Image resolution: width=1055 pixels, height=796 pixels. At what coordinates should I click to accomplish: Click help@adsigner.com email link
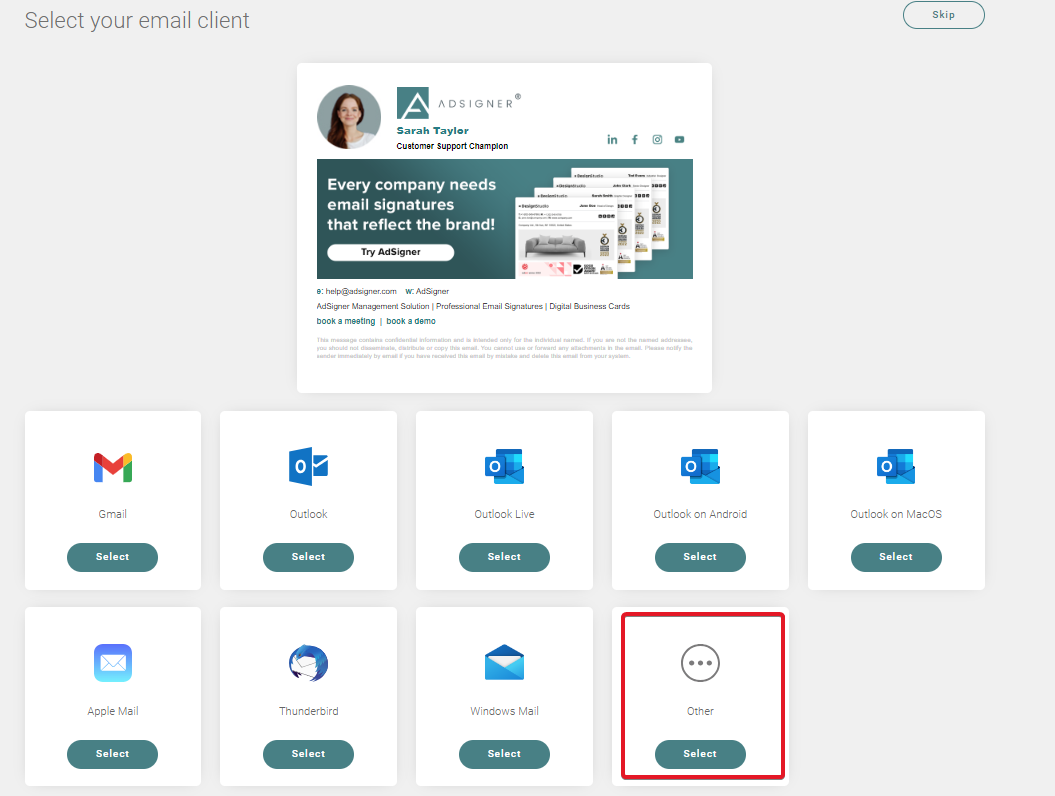tap(361, 291)
